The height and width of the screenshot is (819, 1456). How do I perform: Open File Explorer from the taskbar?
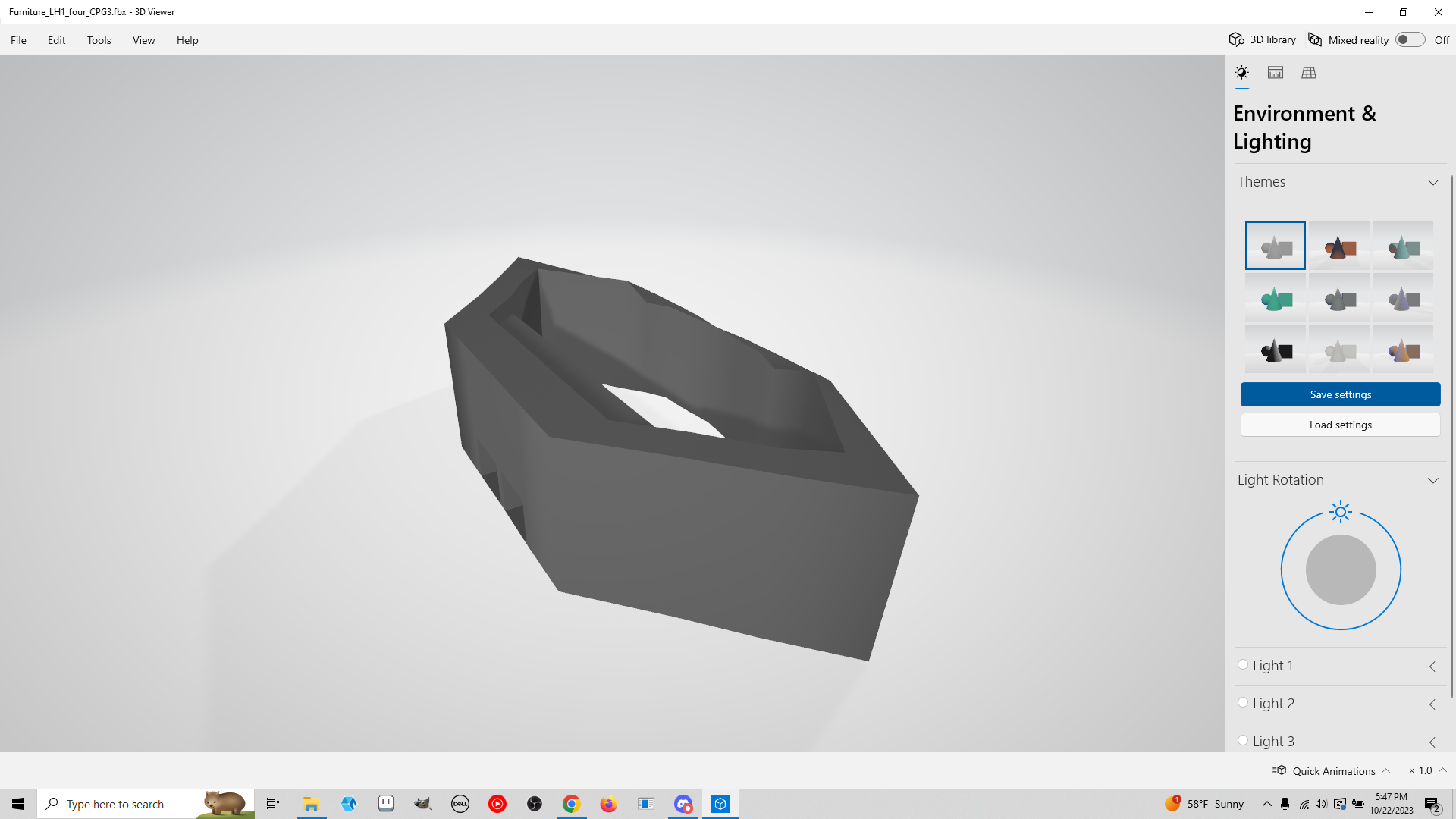311,804
